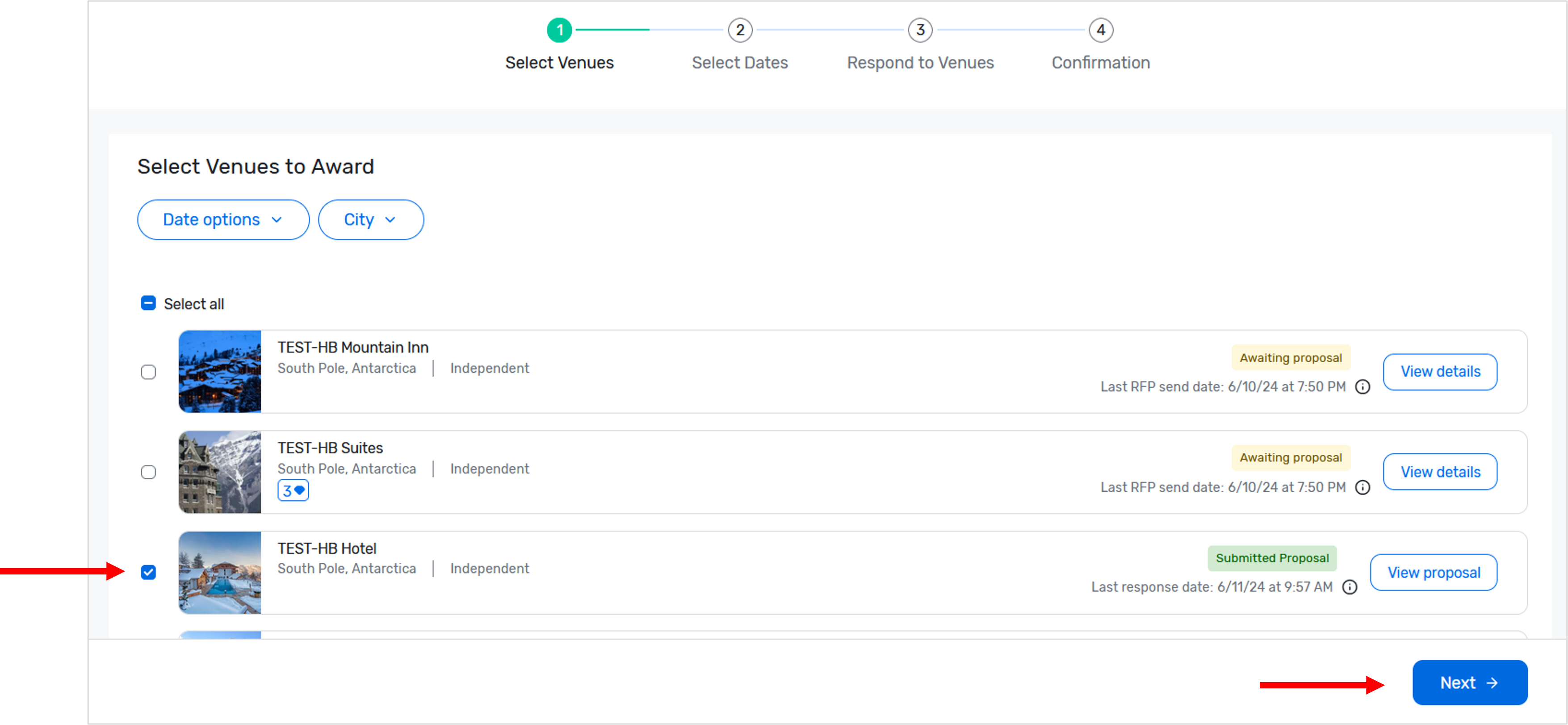Click View details for TEST-HB Mountain Inn
1568x725 pixels.
tap(1439, 372)
